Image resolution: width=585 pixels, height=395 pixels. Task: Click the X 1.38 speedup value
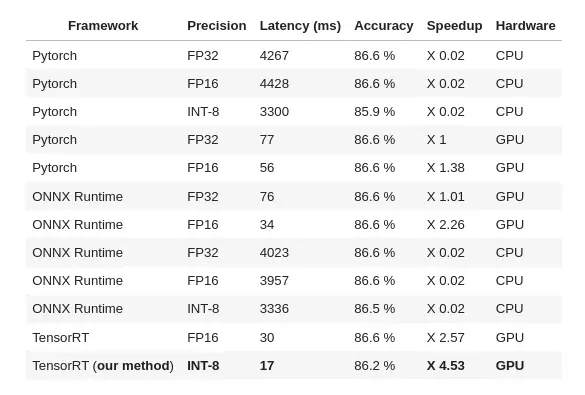click(x=446, y=167)
